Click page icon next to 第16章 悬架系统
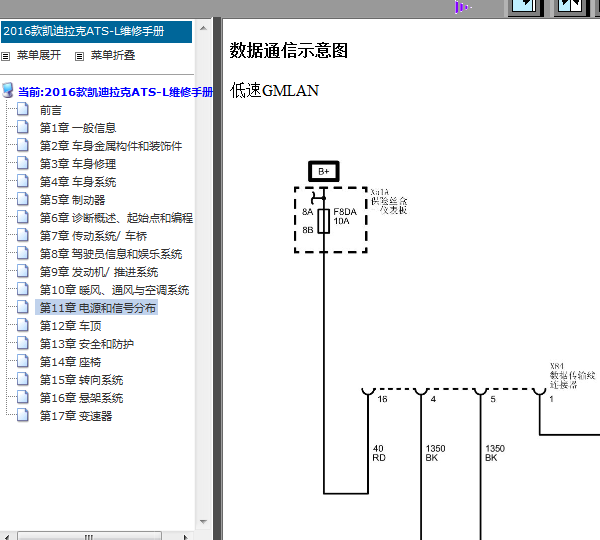 [23, 396]
